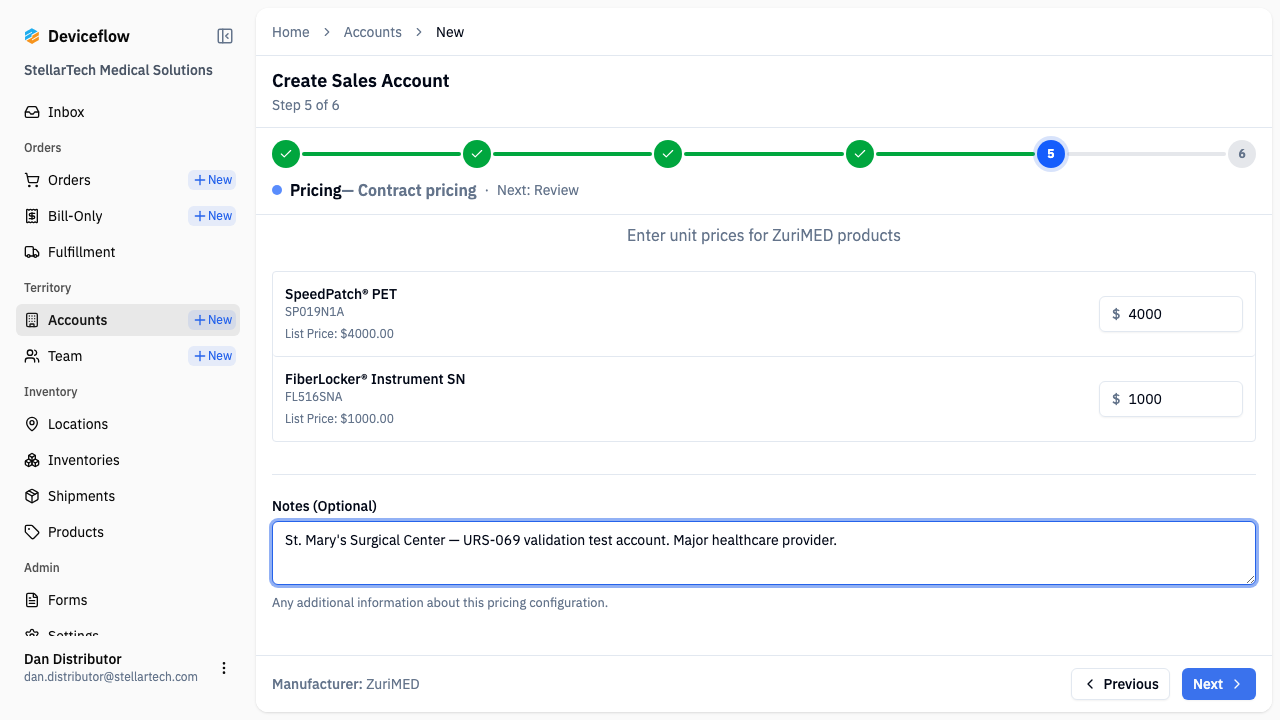Click SKU text 'SP019N1A'
This screenshot has width=1280, height=720.
click(x=314, y=312)
